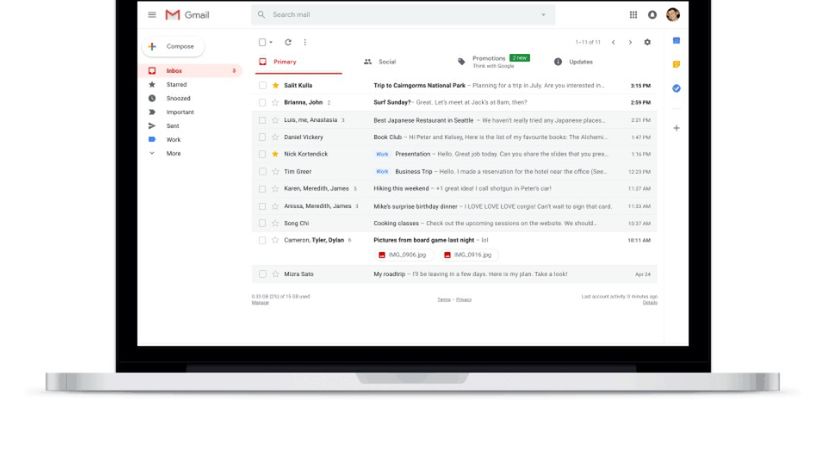
Task: Star the Karen, Meredith, James email
Action: (x=275, y=189)
